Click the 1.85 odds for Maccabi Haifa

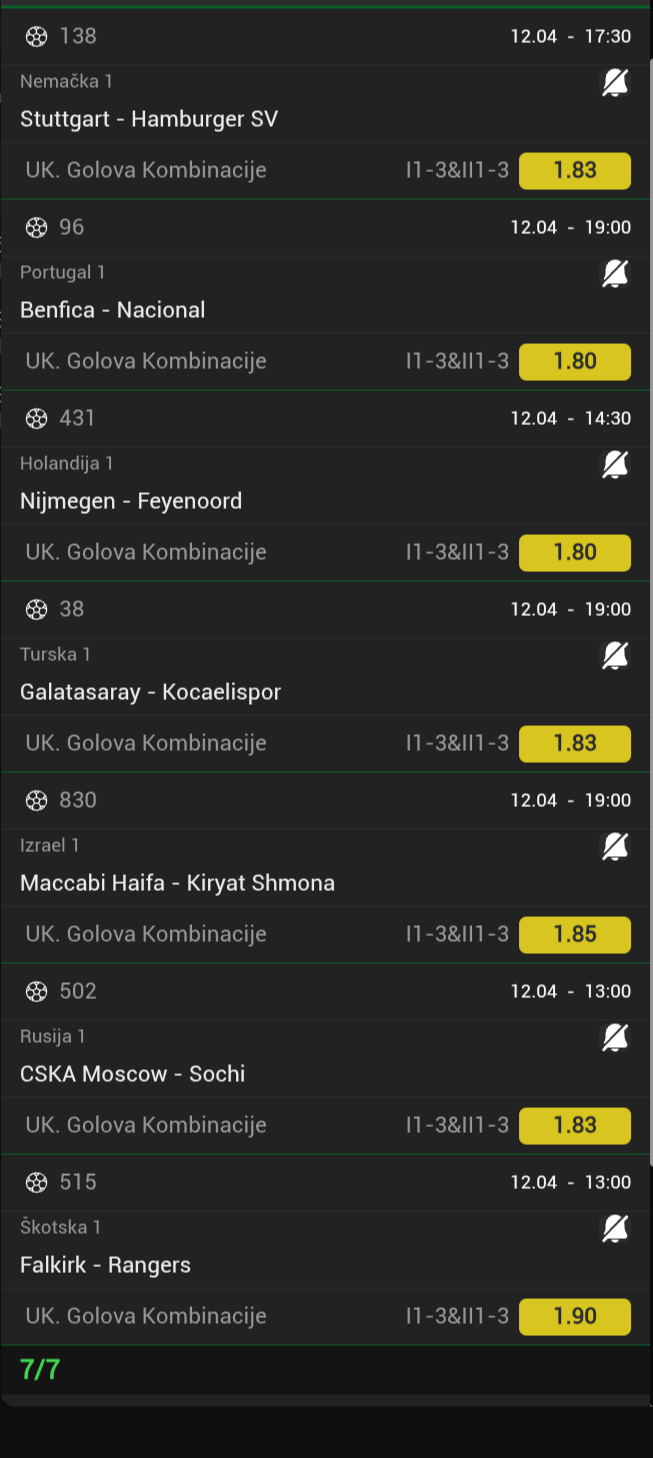coord(575,935)
